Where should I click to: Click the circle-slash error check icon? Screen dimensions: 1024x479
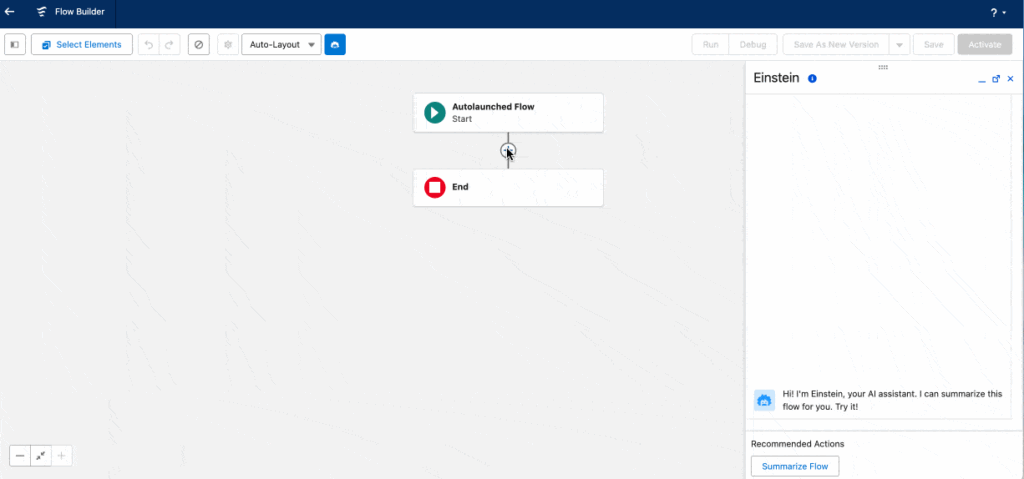[x=199, y=45]
